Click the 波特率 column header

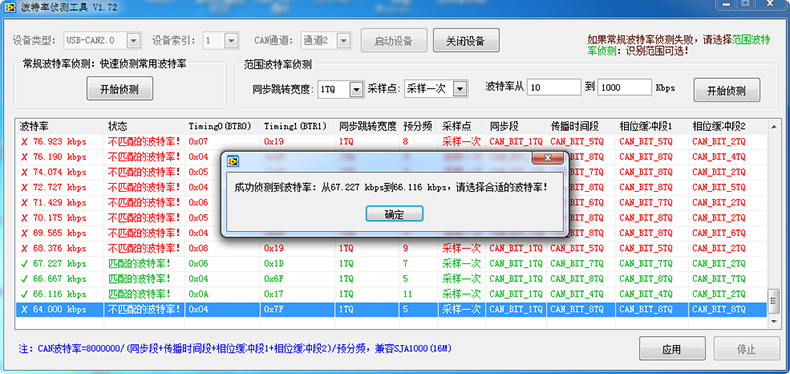60,126
